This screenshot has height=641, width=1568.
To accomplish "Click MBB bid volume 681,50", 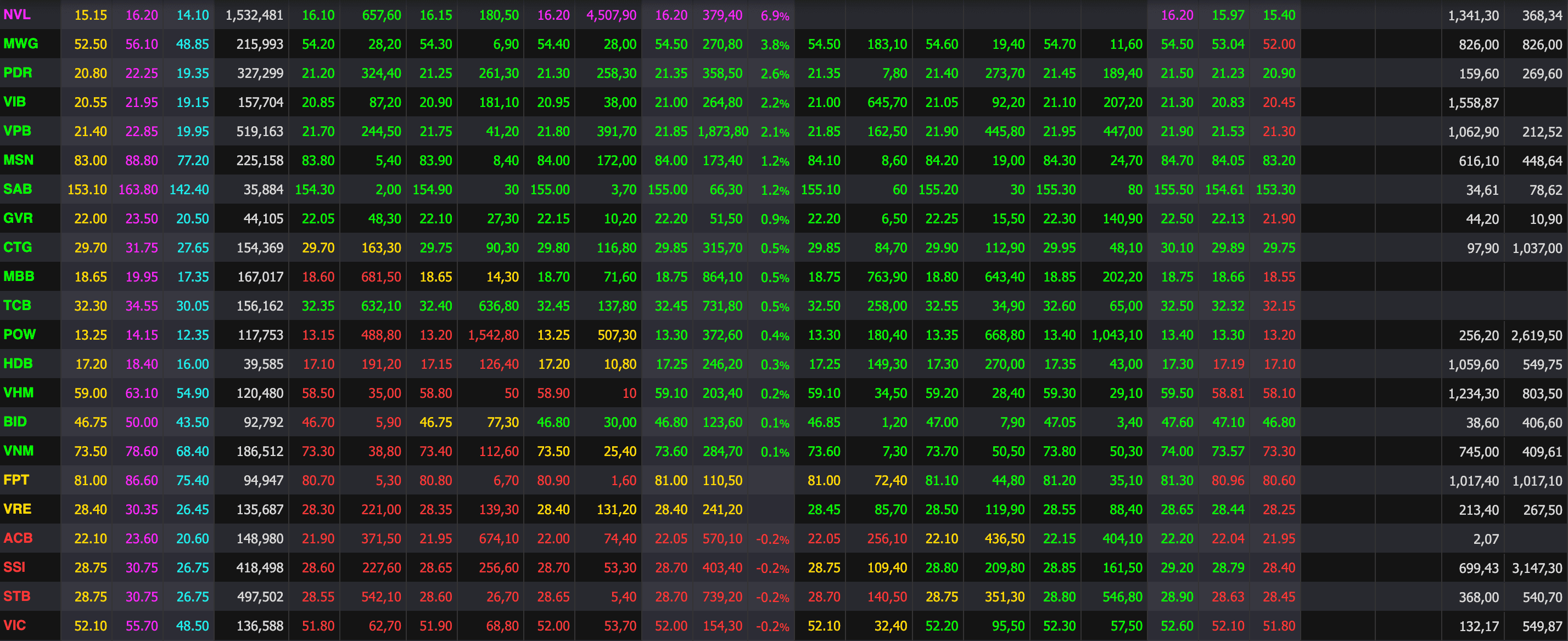I will click(x=381, y=277).
